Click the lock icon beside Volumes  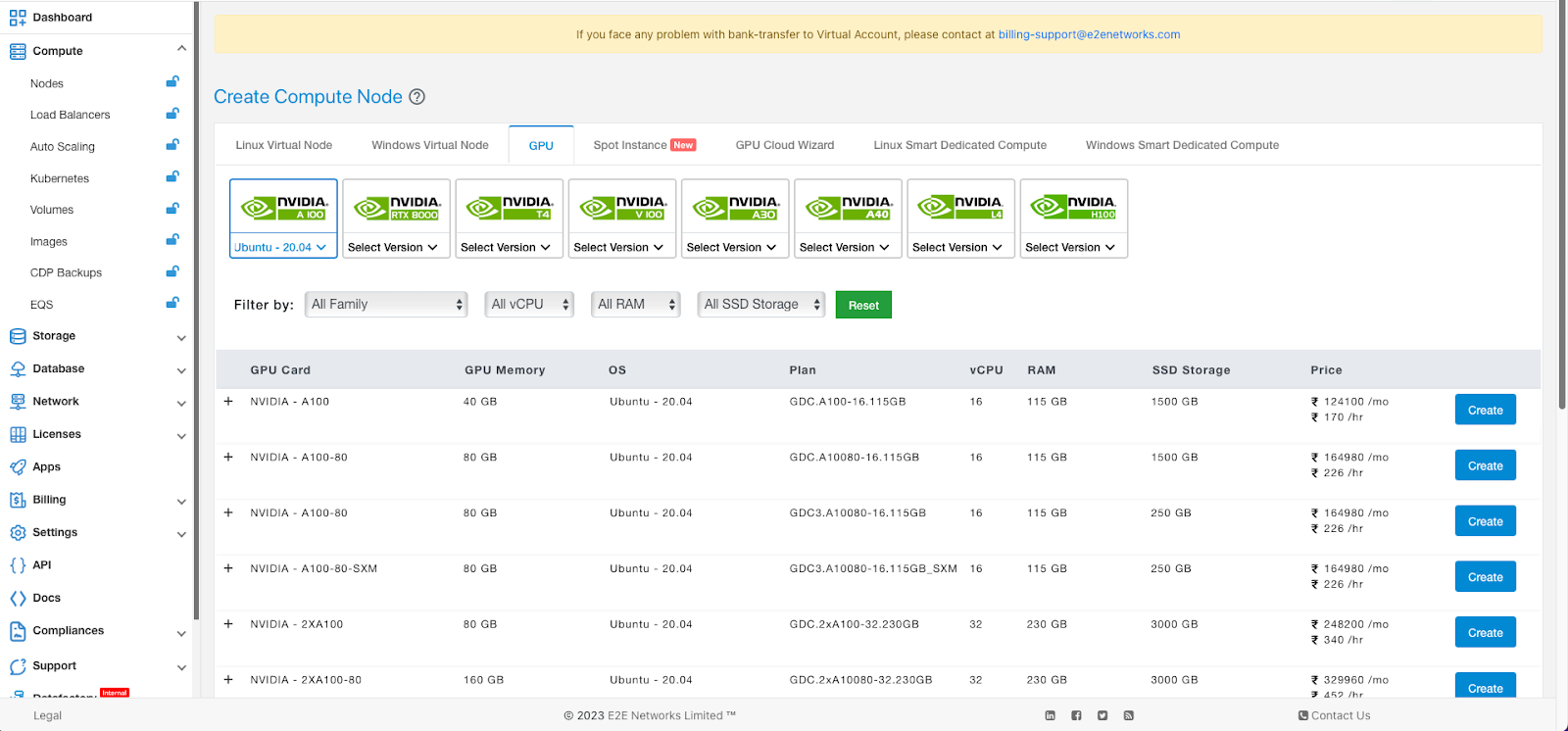tap(172, 209)
